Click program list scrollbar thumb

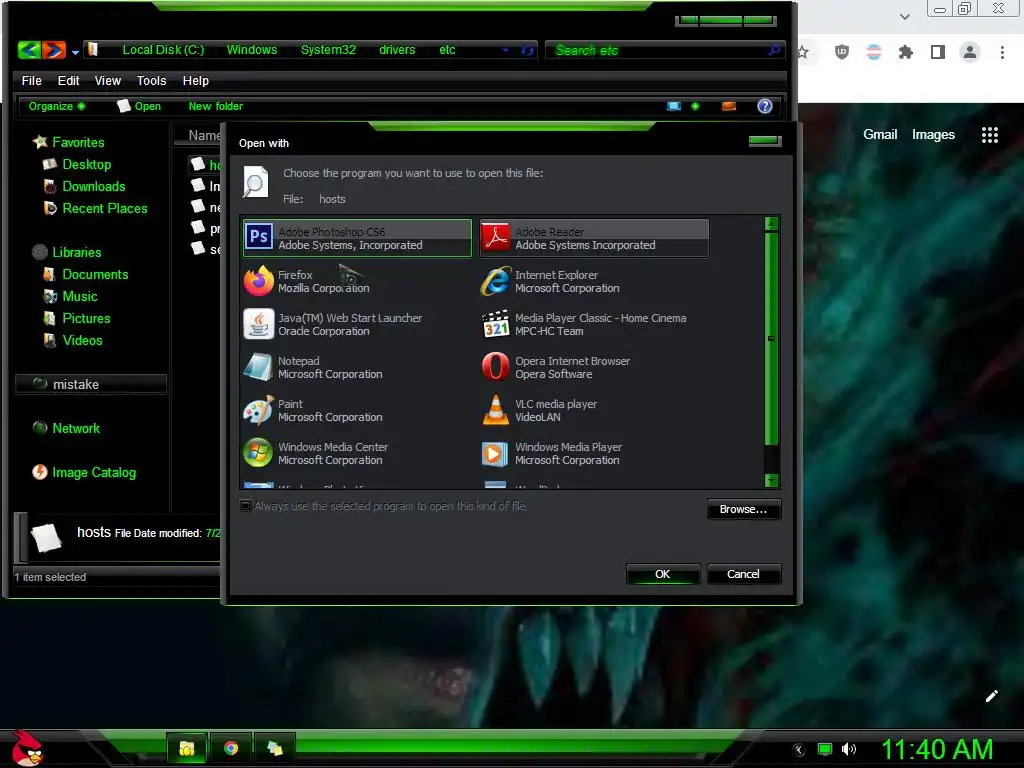771,338
